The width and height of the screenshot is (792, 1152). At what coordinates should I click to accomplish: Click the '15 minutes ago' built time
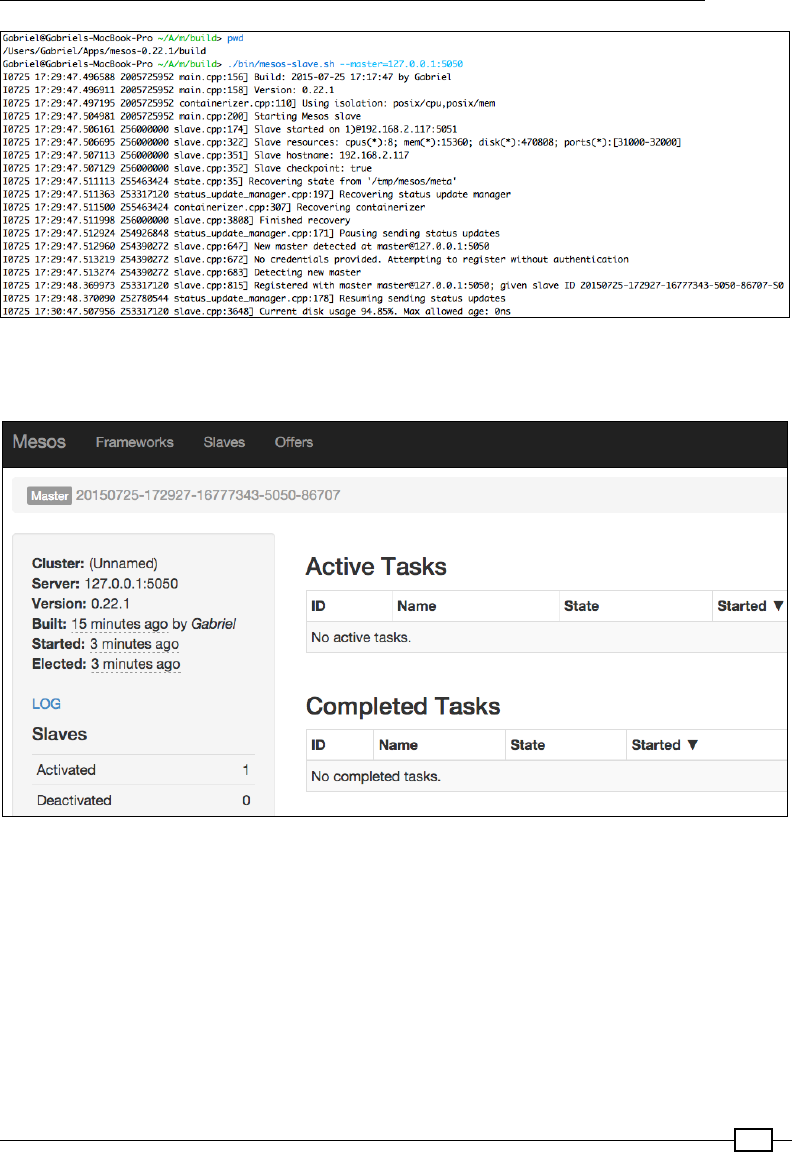pyautogui.click(x=120, y=624)
